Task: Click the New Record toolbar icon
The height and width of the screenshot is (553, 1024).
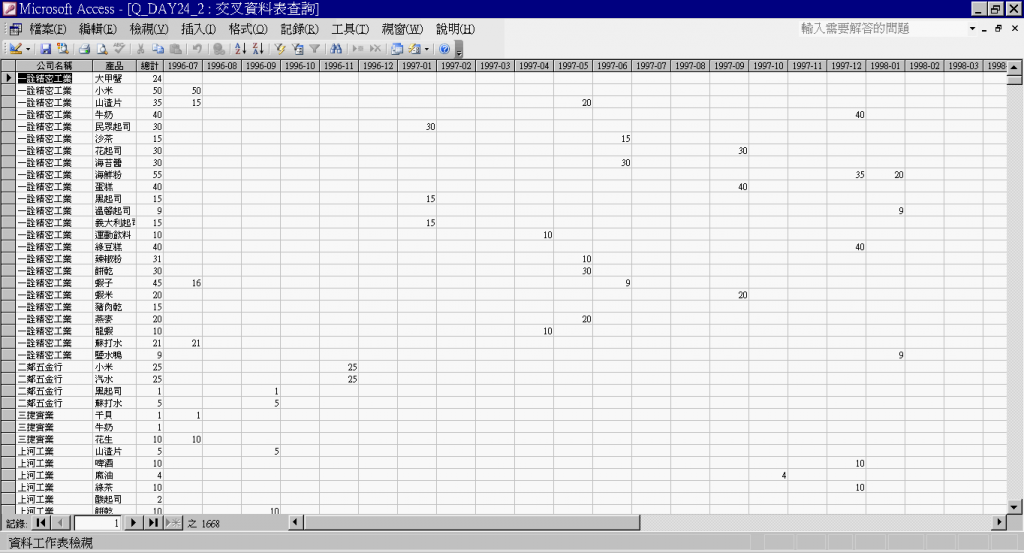Action: pos(358,49)
